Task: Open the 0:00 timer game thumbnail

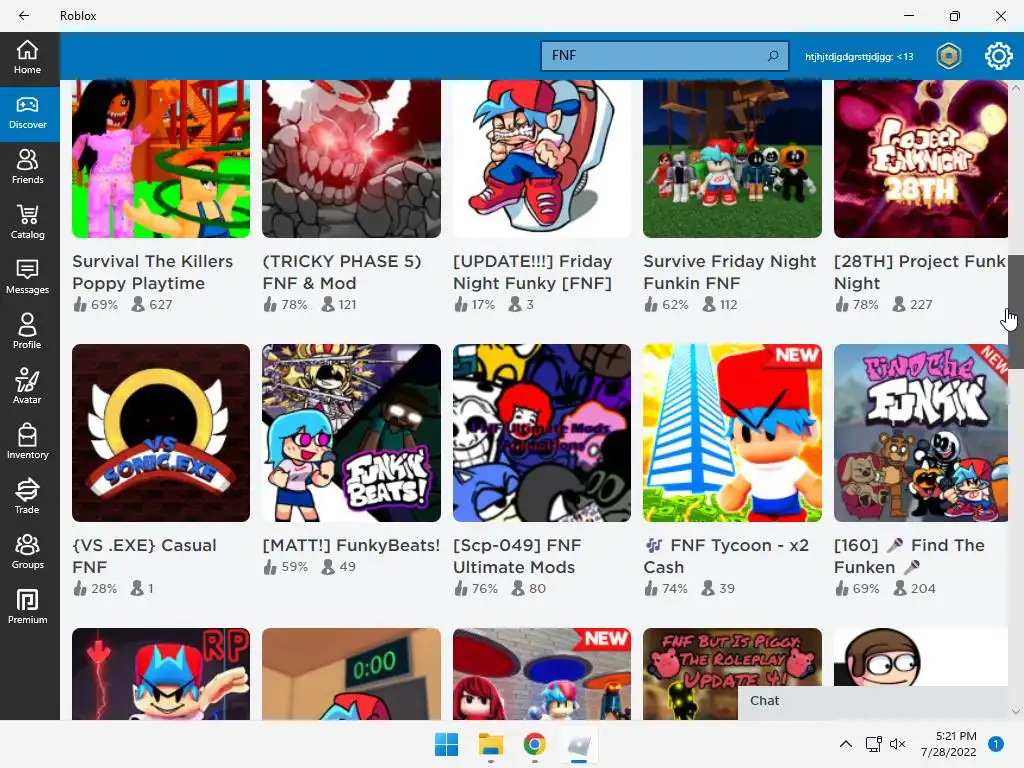Action: pos(351,674)
